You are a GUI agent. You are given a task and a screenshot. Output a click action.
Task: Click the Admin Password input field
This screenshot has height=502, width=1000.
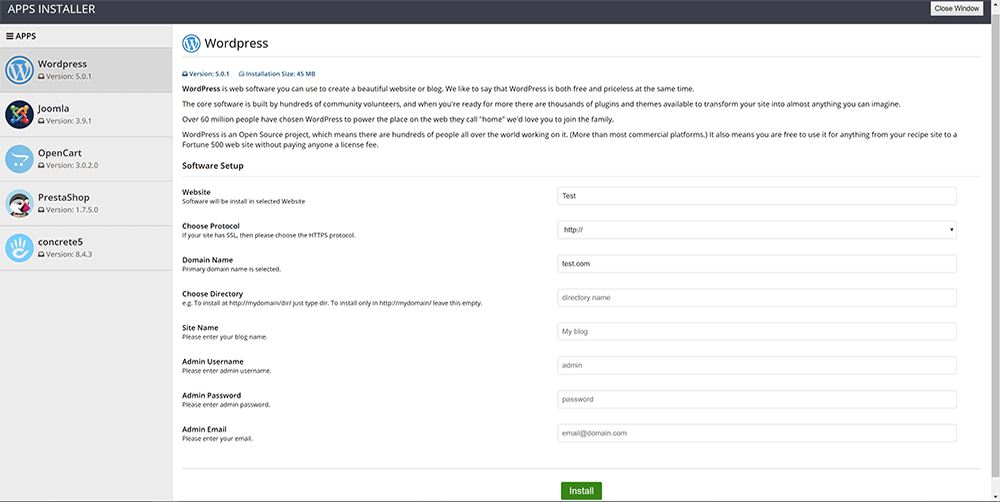(756, 399)
